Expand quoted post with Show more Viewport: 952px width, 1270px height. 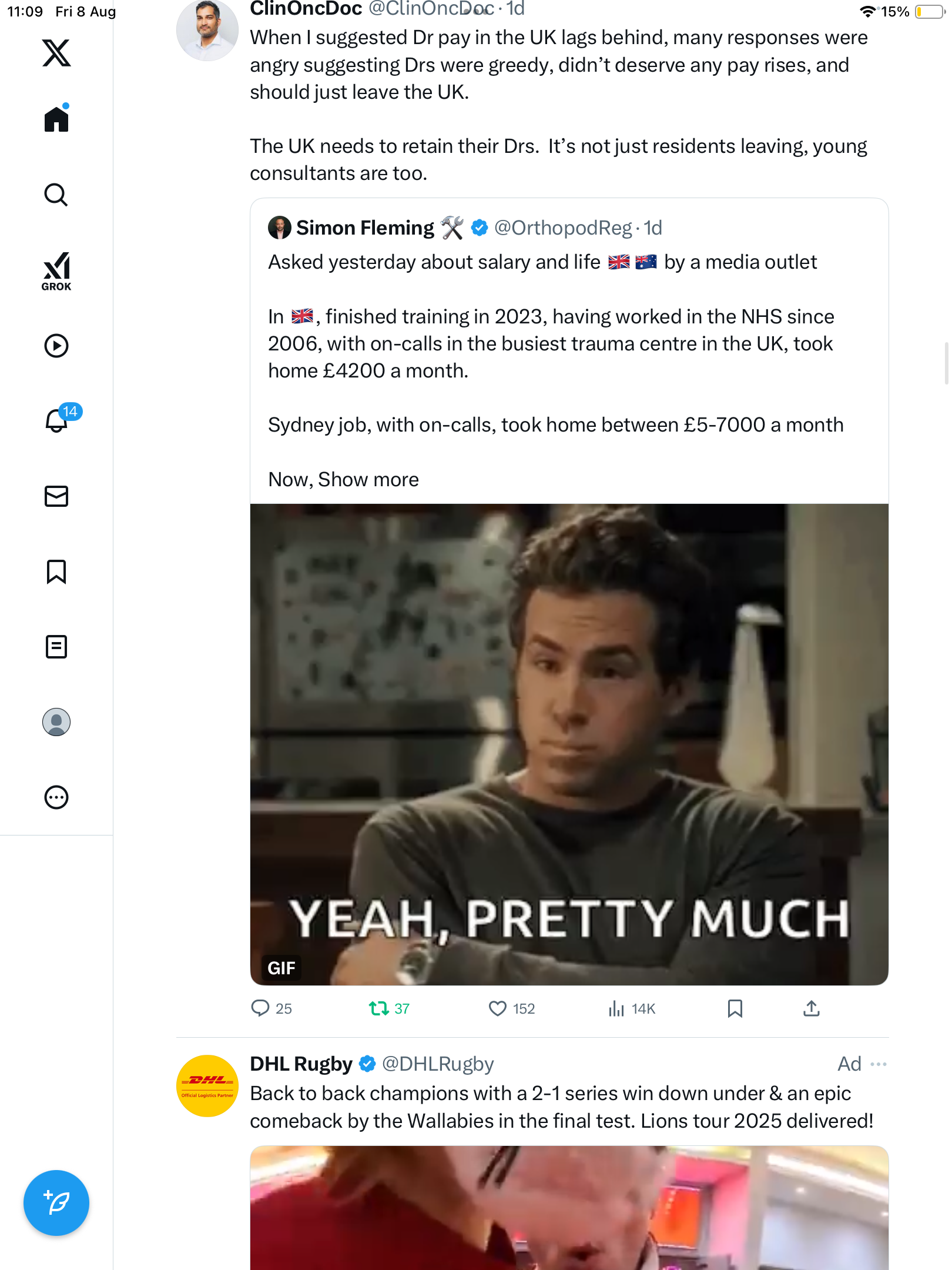tap(368, 480)
